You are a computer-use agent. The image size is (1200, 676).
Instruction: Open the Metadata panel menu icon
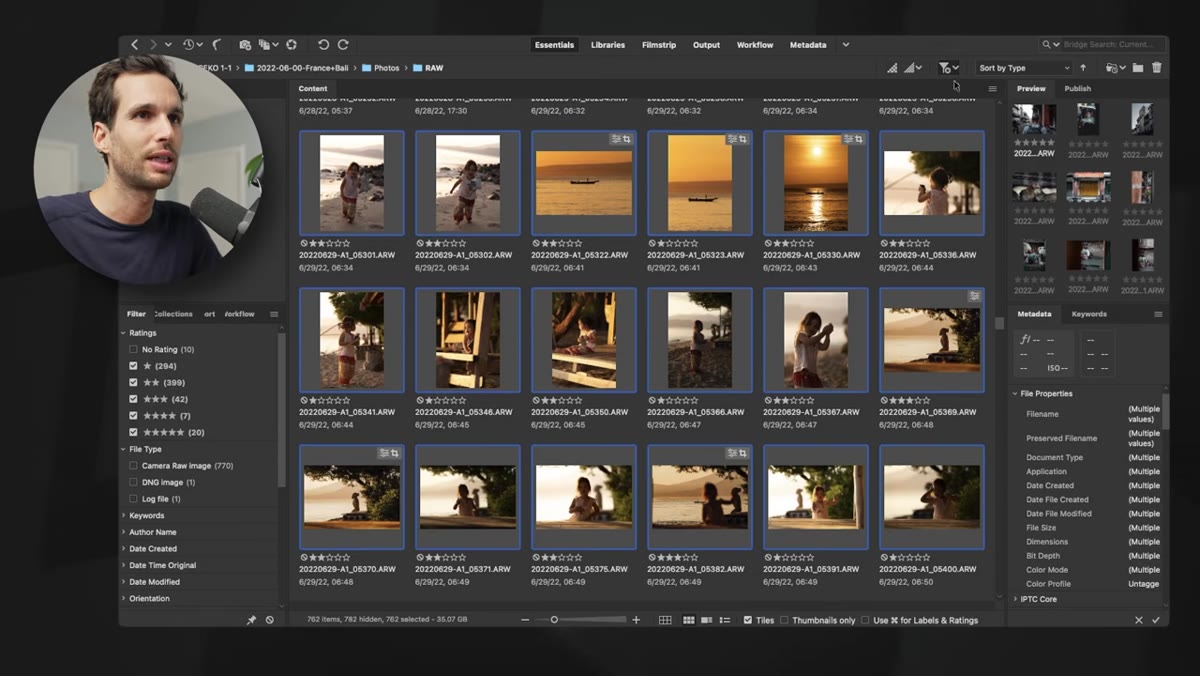(x=1158, y=314)
